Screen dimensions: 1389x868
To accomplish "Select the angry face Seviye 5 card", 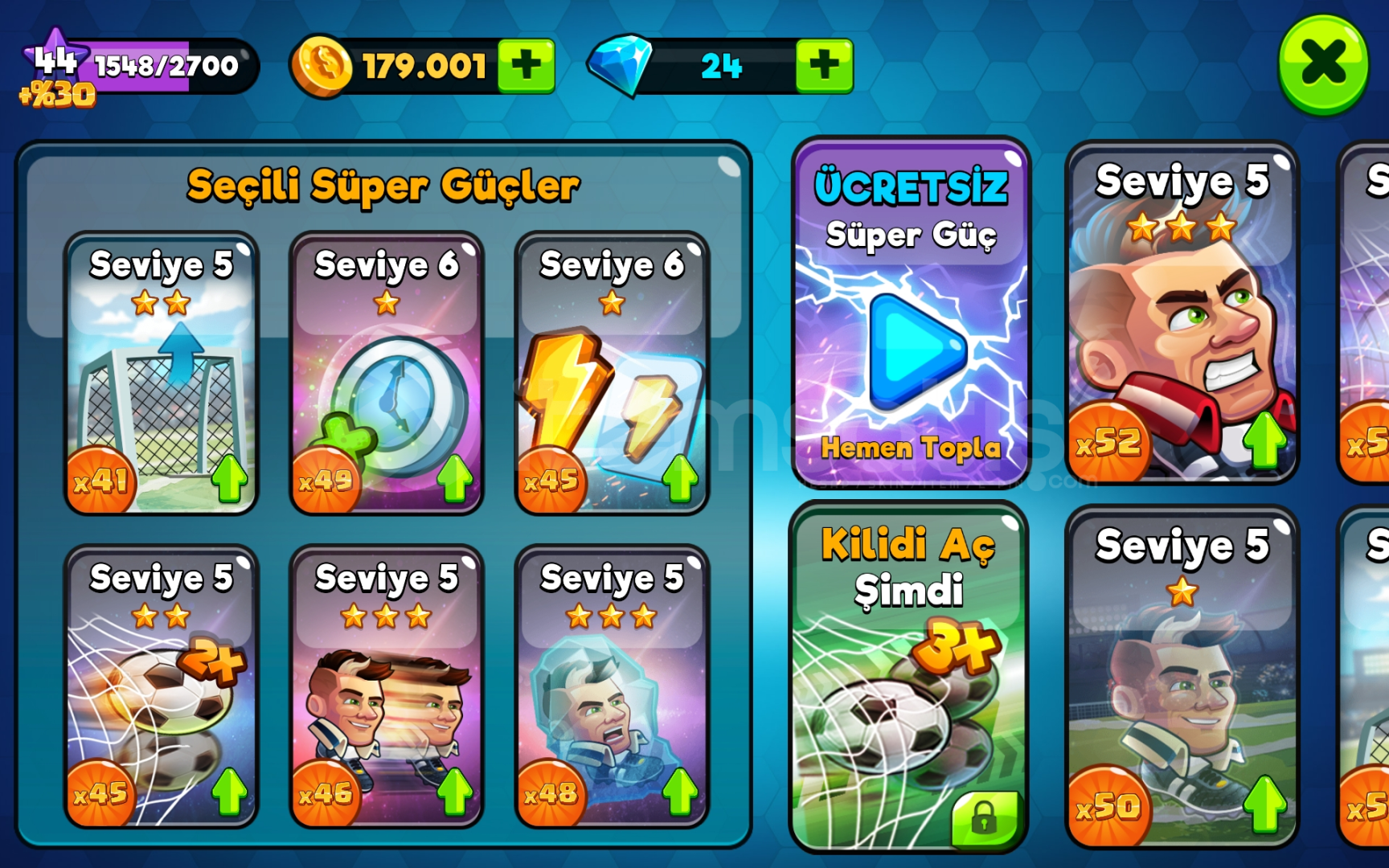I will tap(1182, 313).
